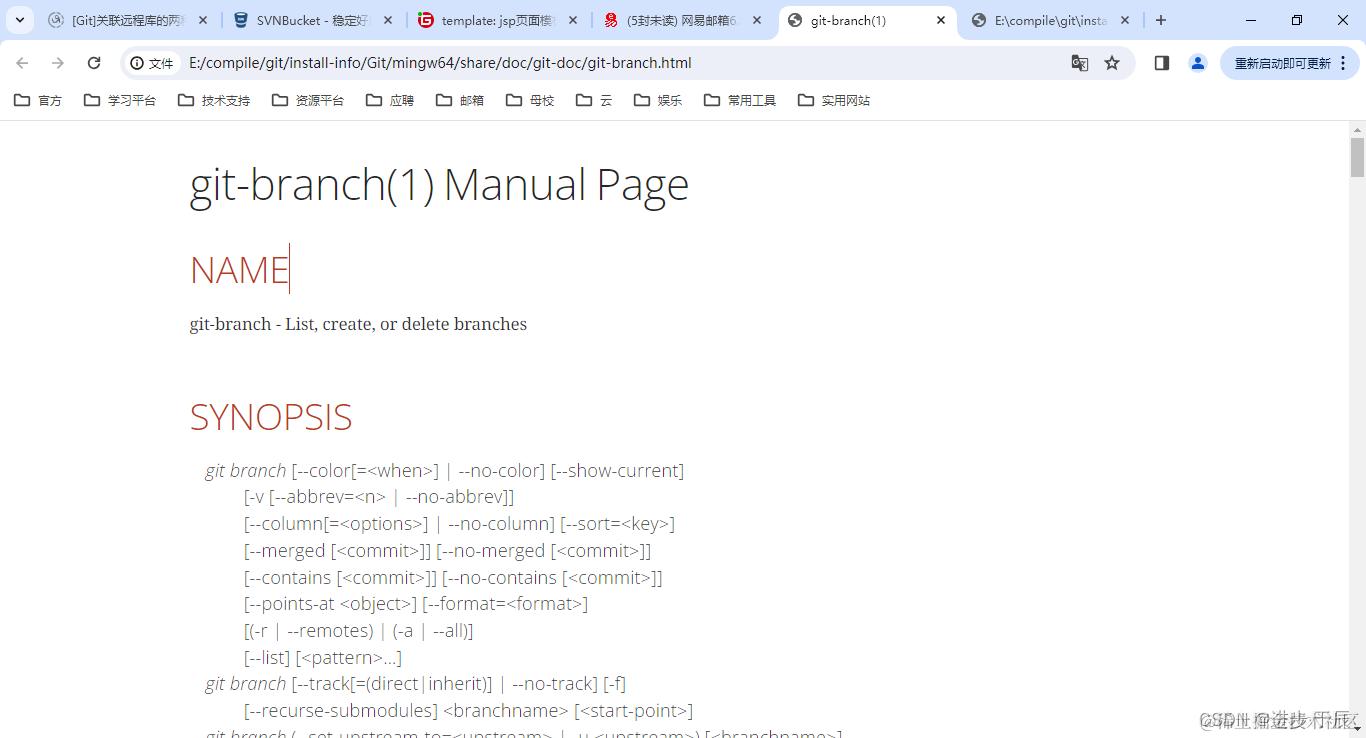Open 常用工具 bookmarks folder
This screenshot has height=738, width=1366.
point(740,100)
